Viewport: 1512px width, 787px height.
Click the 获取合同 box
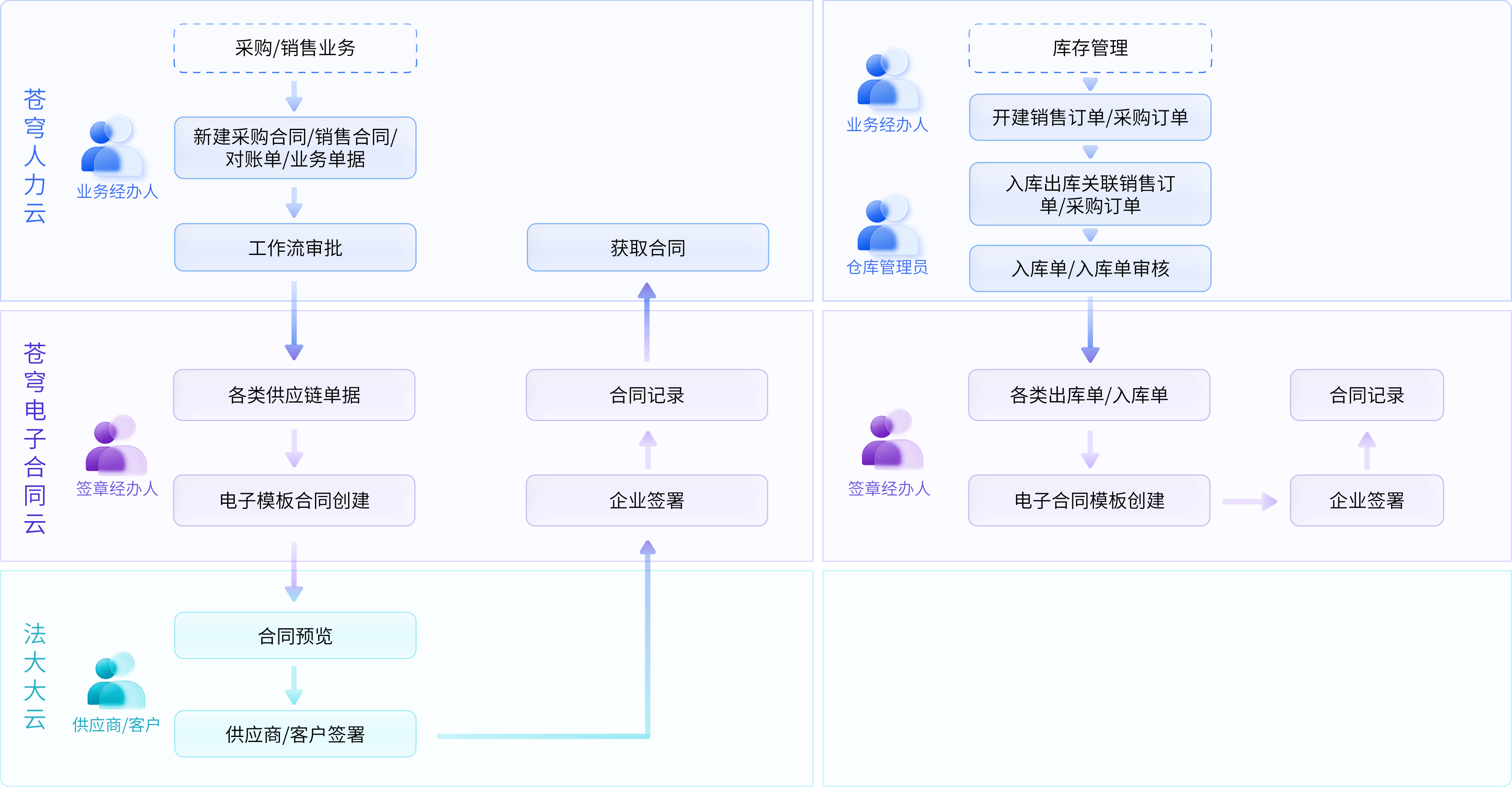pyautogui.click(x=647, y=247)
